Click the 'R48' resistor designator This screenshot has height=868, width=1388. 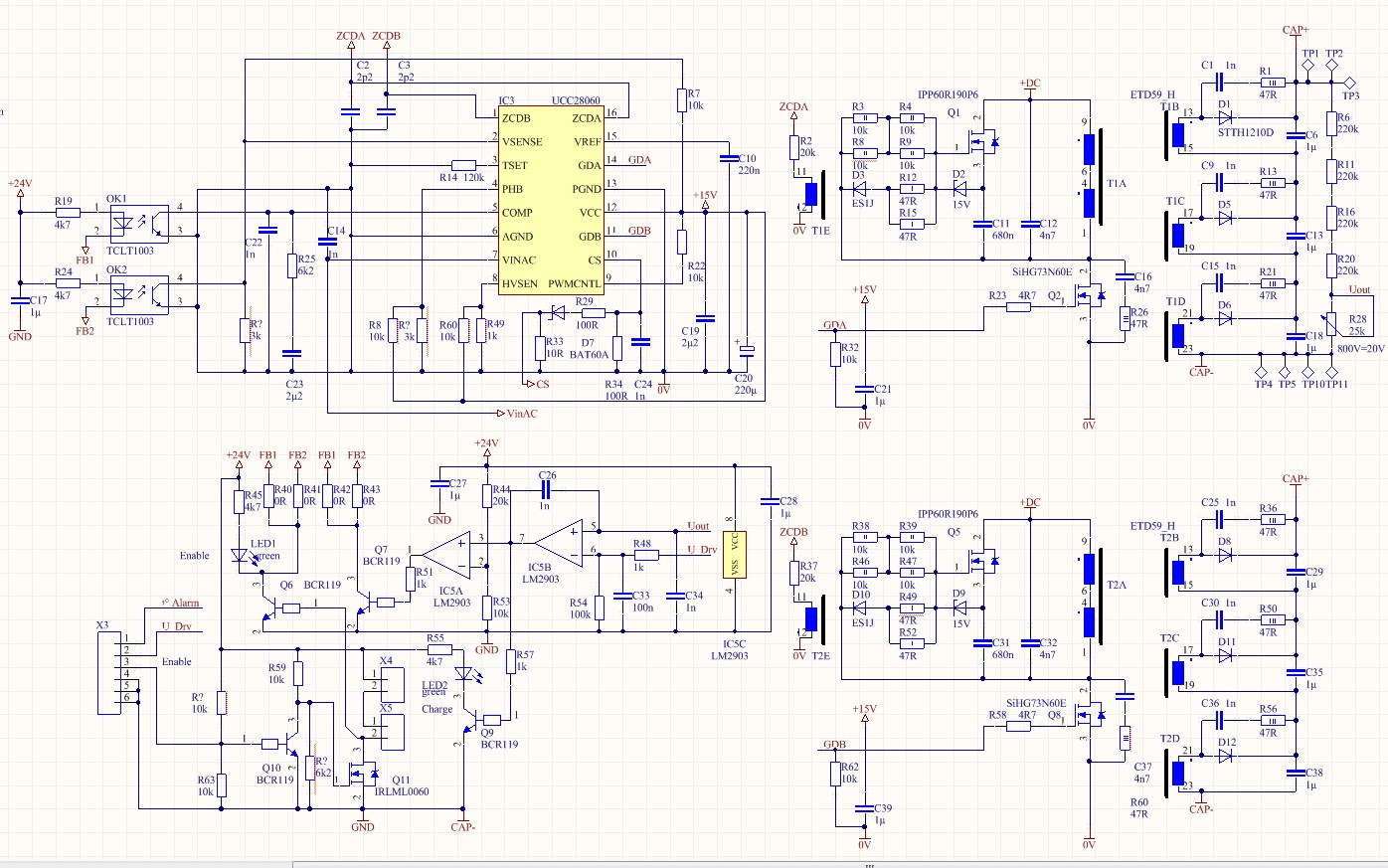point(642,544)
